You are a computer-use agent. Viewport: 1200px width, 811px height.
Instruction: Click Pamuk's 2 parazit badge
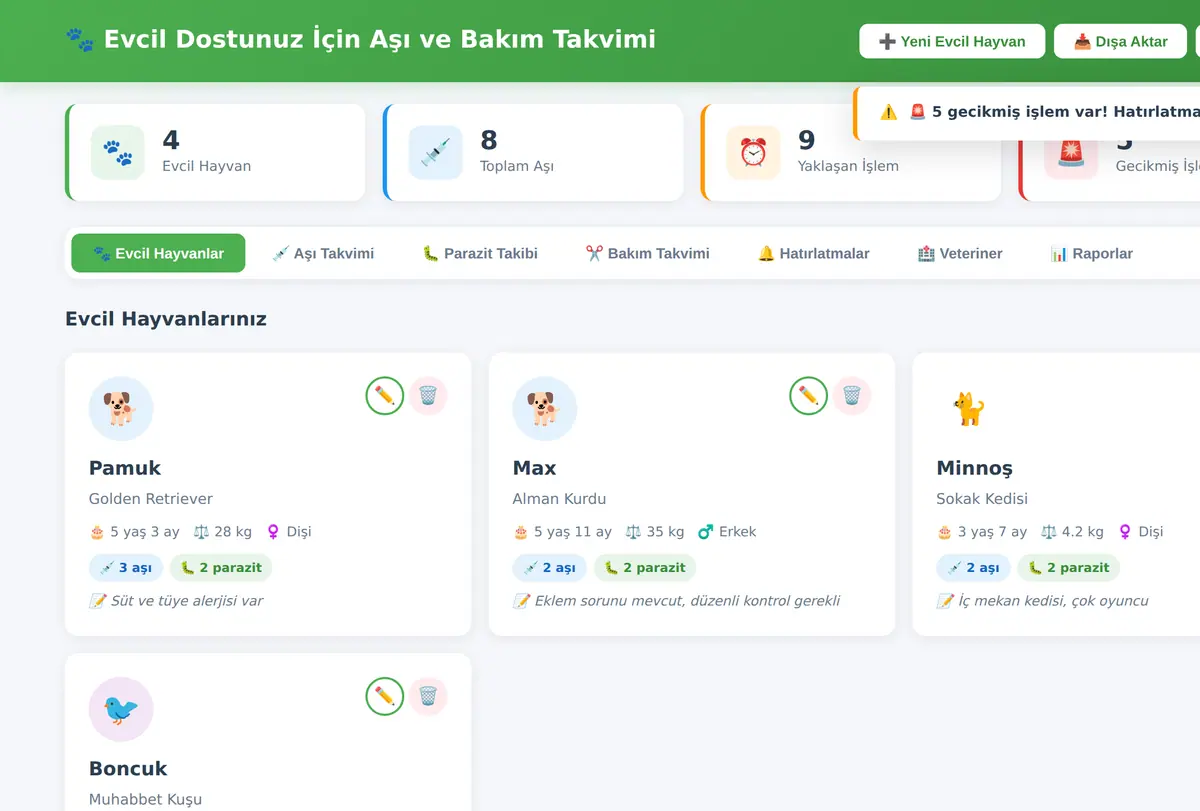point(221,568)
